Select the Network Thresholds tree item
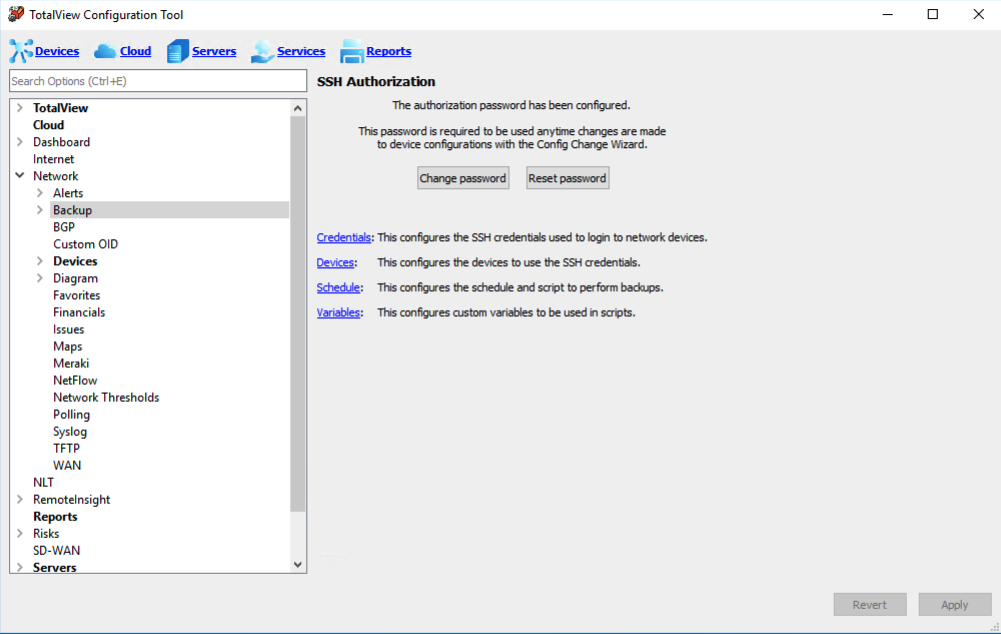Screen dimensions: 1001x634 [106, 397]
